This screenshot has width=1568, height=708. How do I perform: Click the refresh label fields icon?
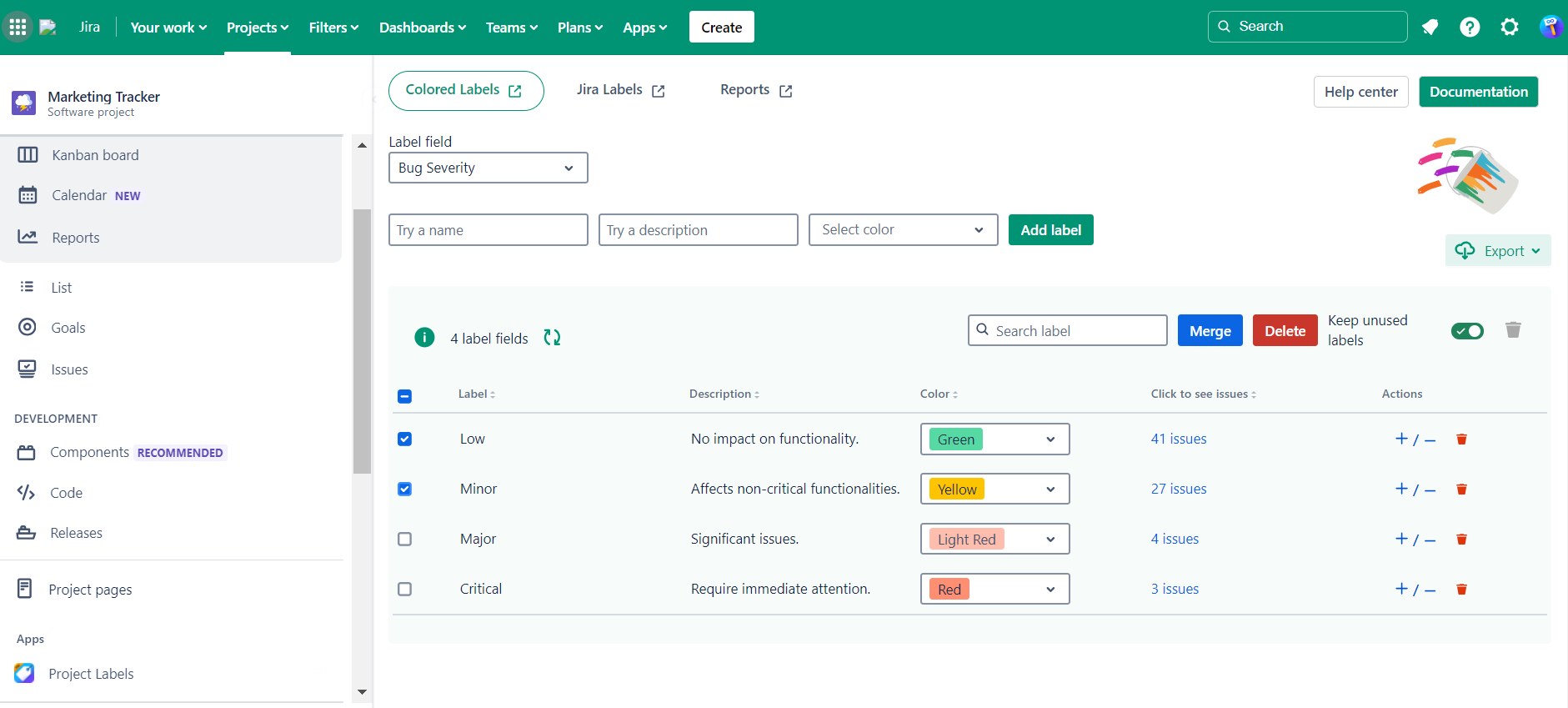pos(552,338)
